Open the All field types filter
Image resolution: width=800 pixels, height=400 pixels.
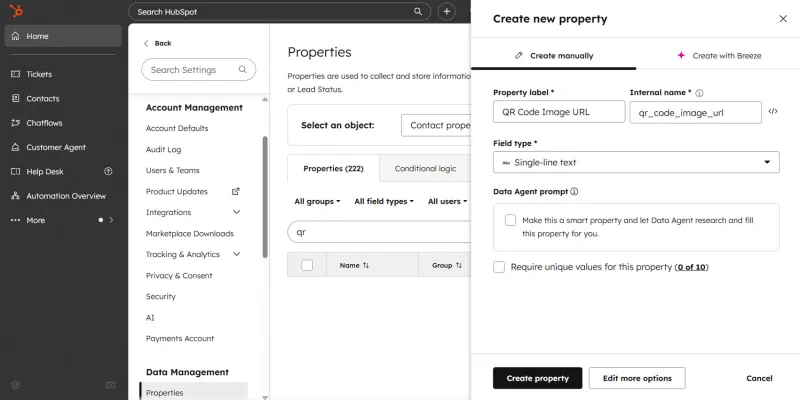(x=384, y=202)
